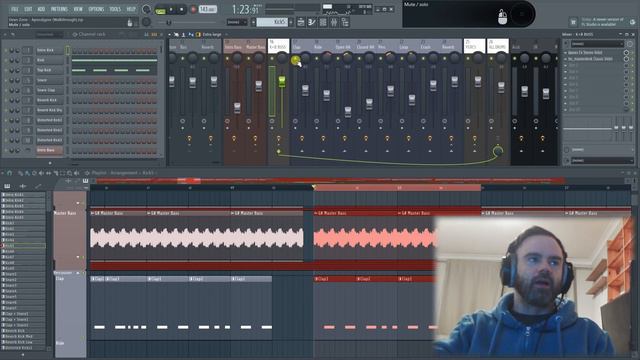Click the transport play button
The width and height of the screenshot is (640, 360).
tap(171, 9)
